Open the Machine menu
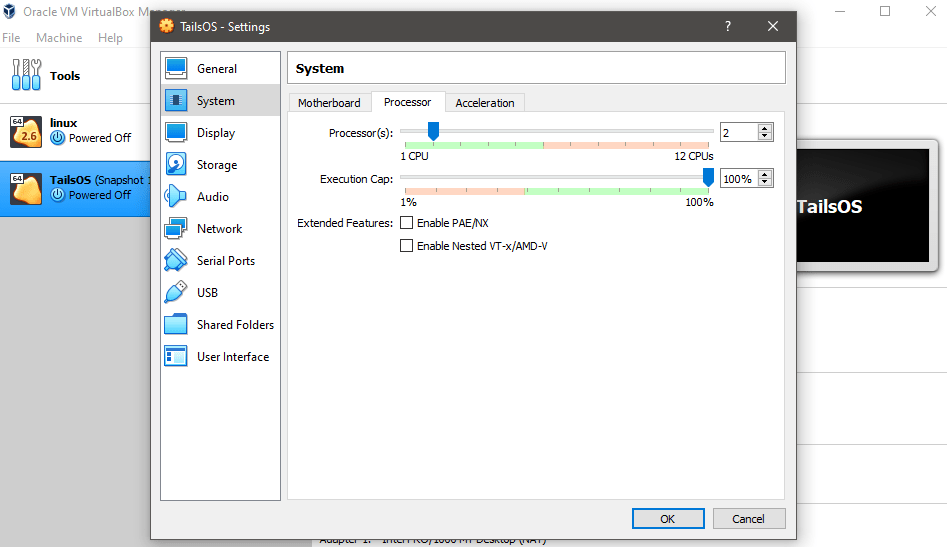947x547 pixels. click(59, 37)
